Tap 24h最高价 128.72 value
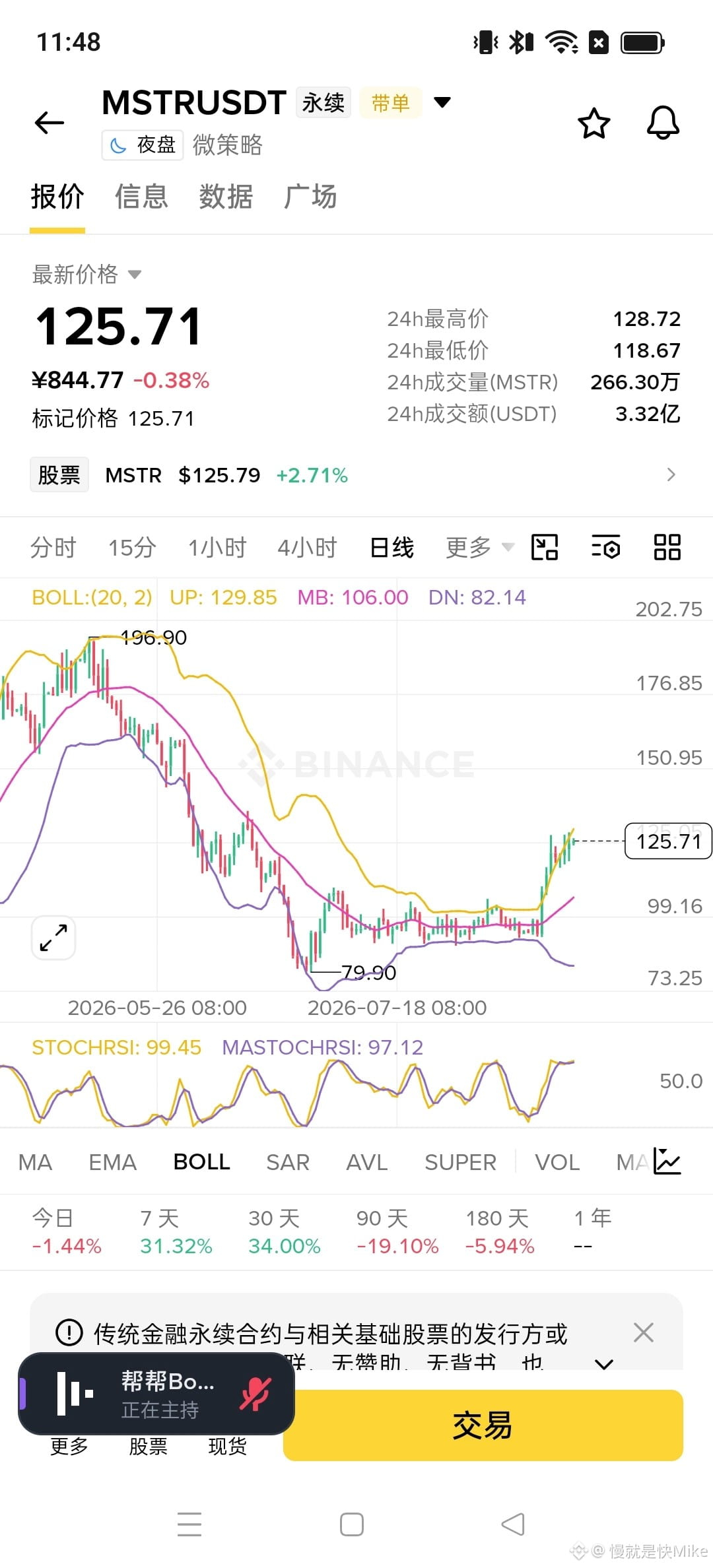This screenshot has height=1568, width=713. coord(647,319)
